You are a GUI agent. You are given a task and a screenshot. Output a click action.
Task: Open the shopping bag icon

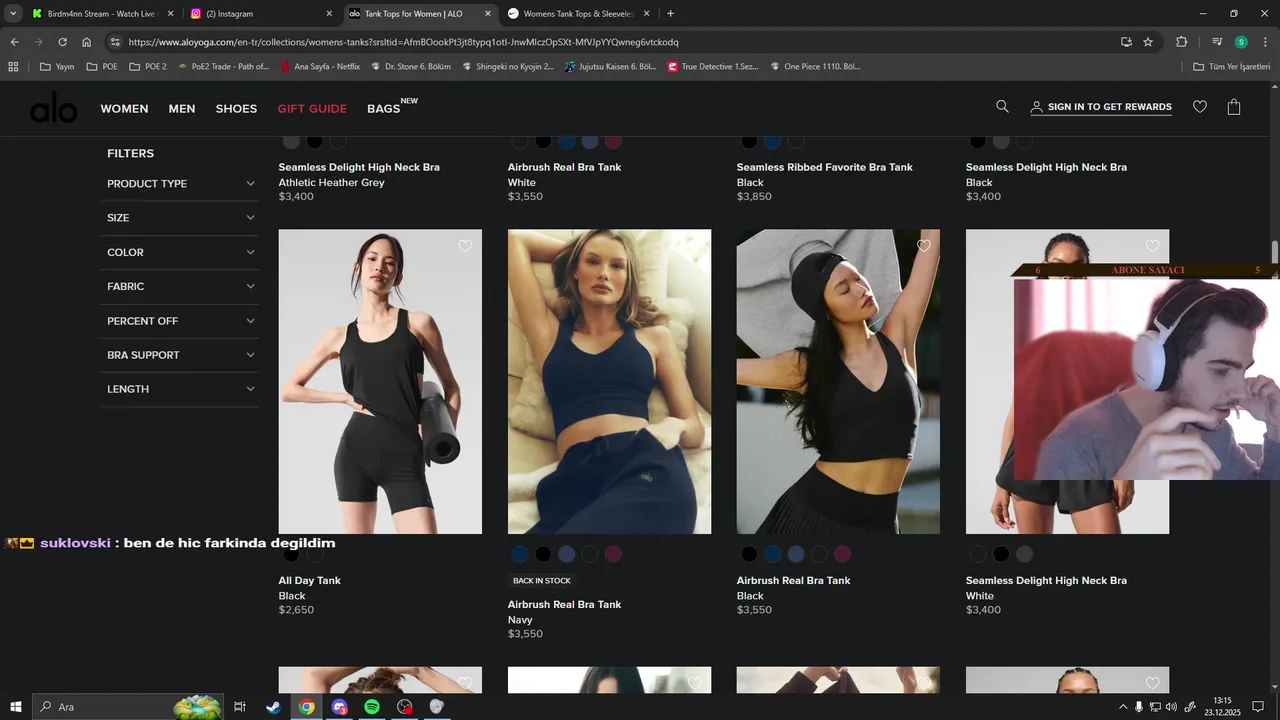click(1234, 107)
